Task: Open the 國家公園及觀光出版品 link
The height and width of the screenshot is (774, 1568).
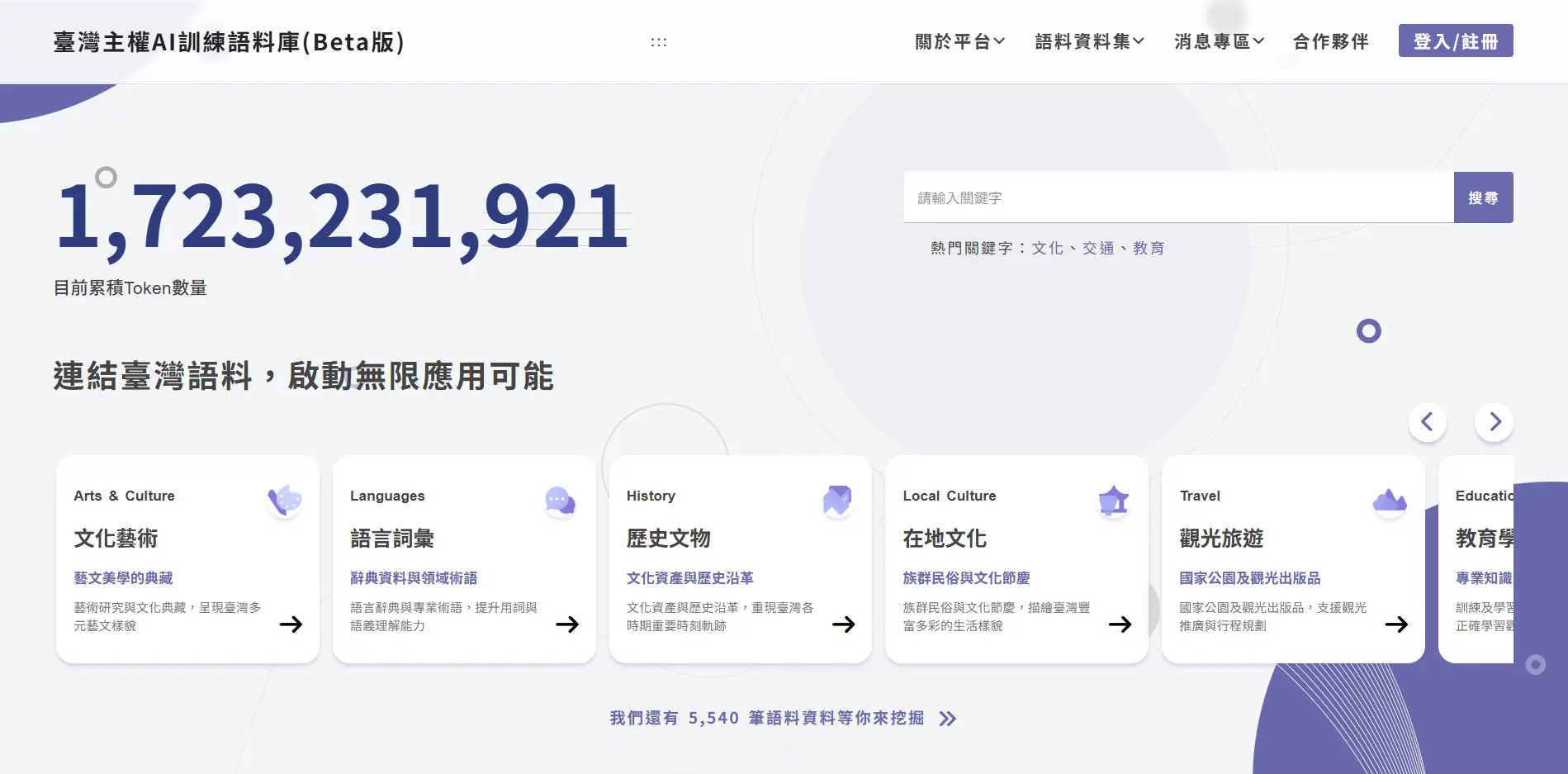Action: (1250, 578)
